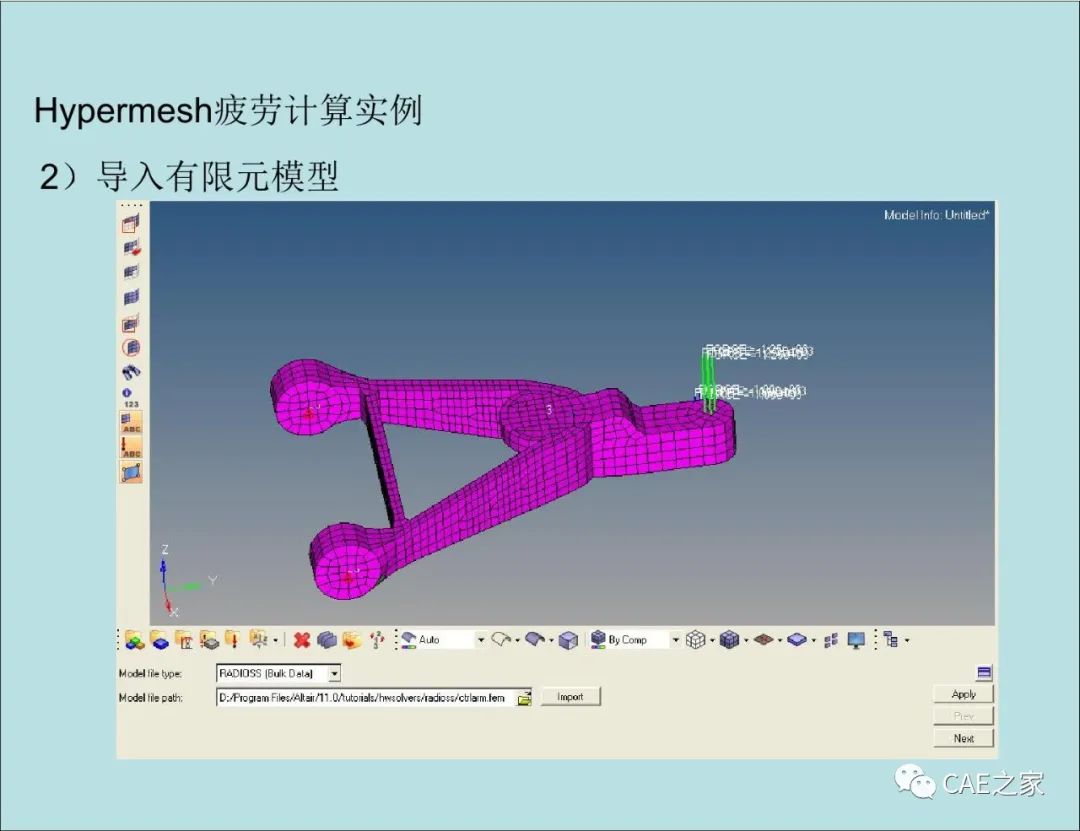Viewport: 1080px width, 831px height.
Task: Click the blue info 123 numbers icon
Action: click(131, 398)
